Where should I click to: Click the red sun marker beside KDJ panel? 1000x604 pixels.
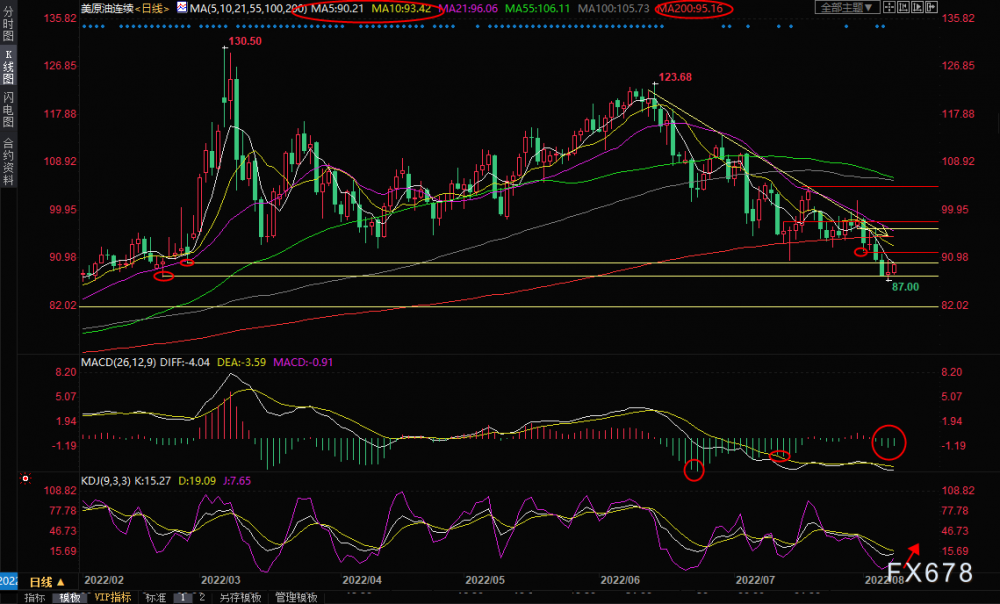[26, 478]
